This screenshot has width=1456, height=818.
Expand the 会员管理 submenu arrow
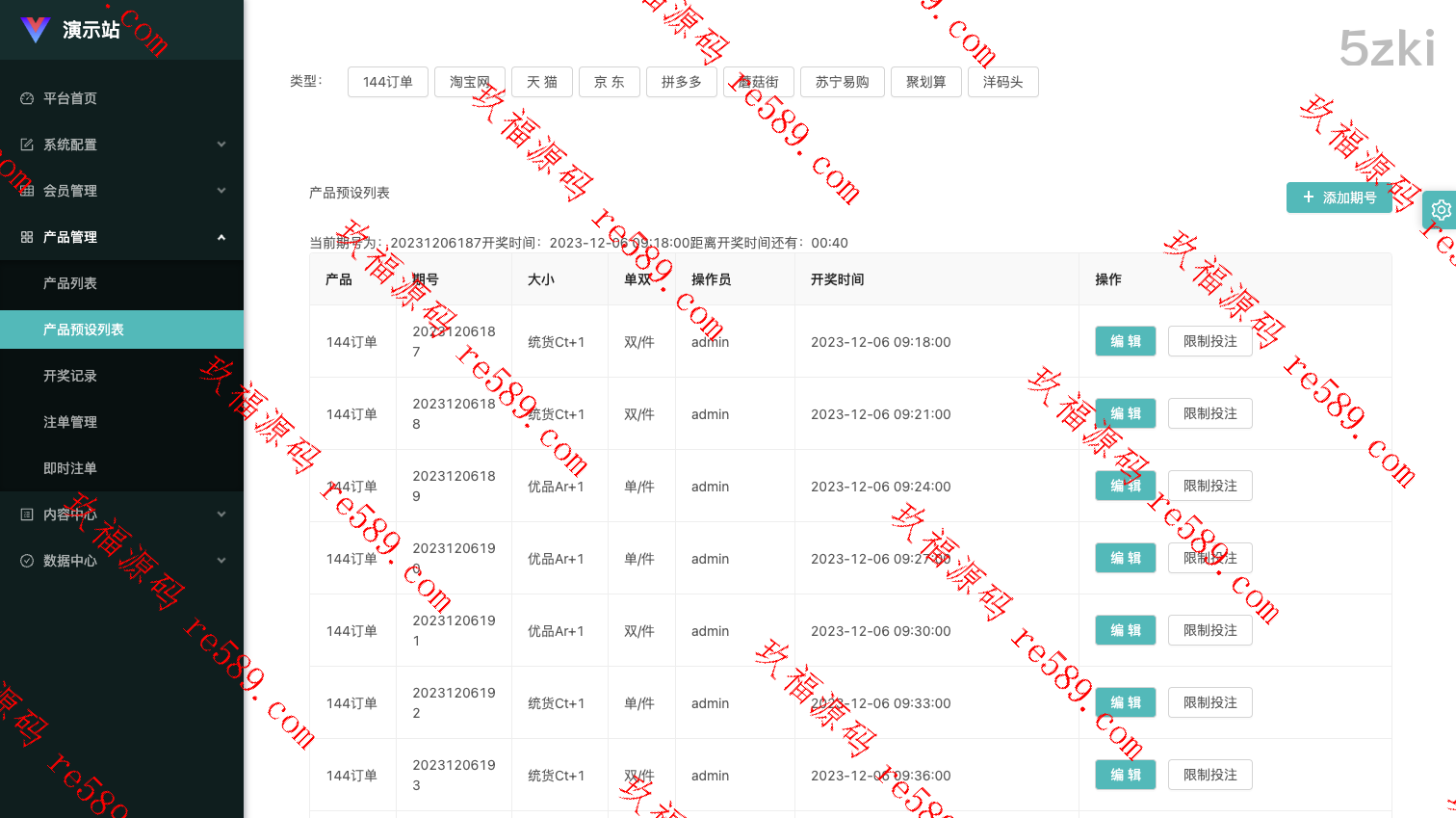(x=221, y=191)
